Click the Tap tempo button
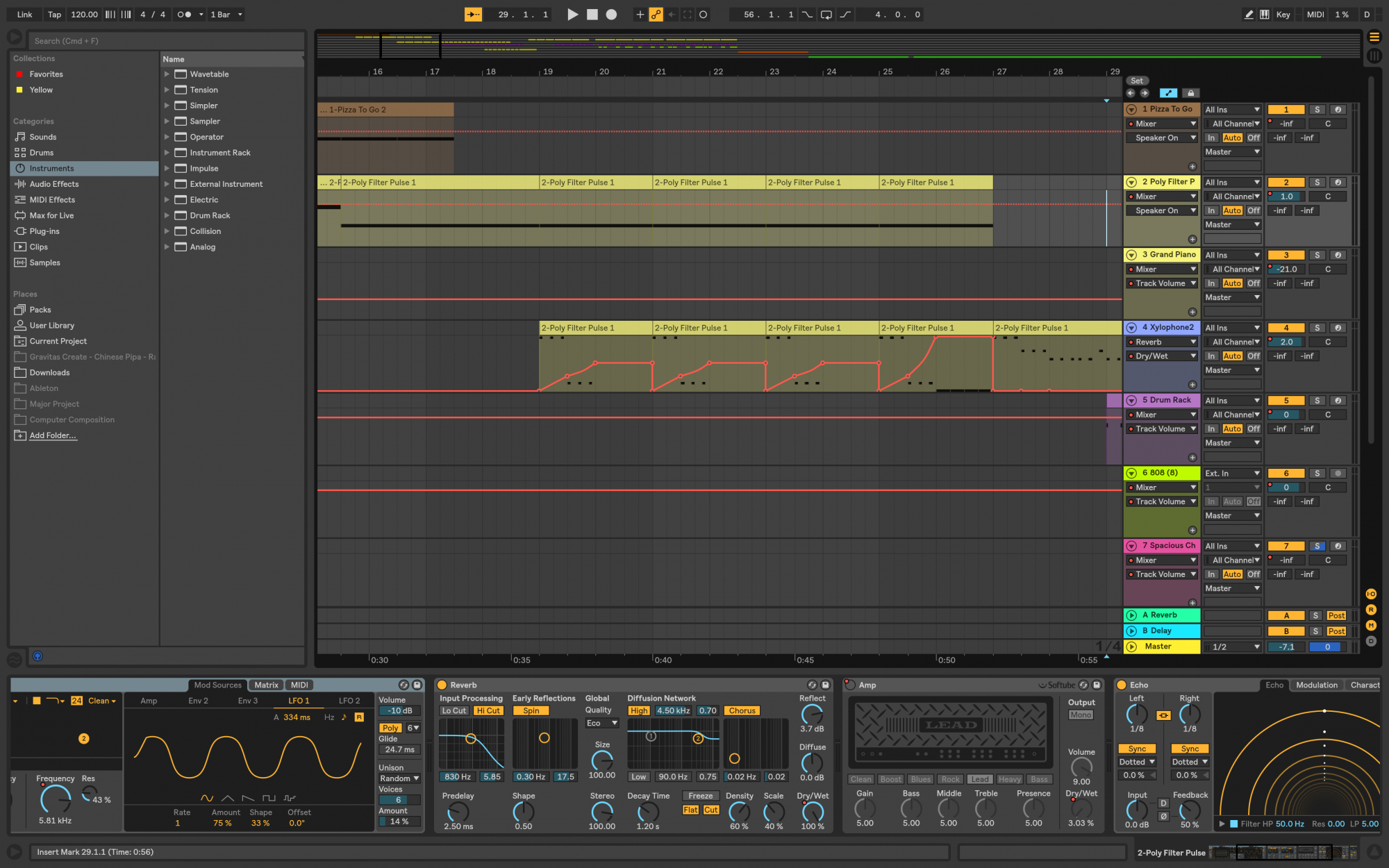 [x=54, y=14]
